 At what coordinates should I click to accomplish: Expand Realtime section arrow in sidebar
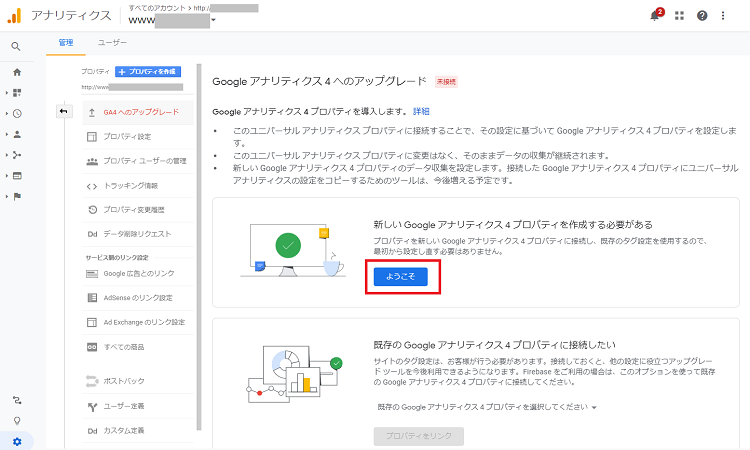coord(7,114)
